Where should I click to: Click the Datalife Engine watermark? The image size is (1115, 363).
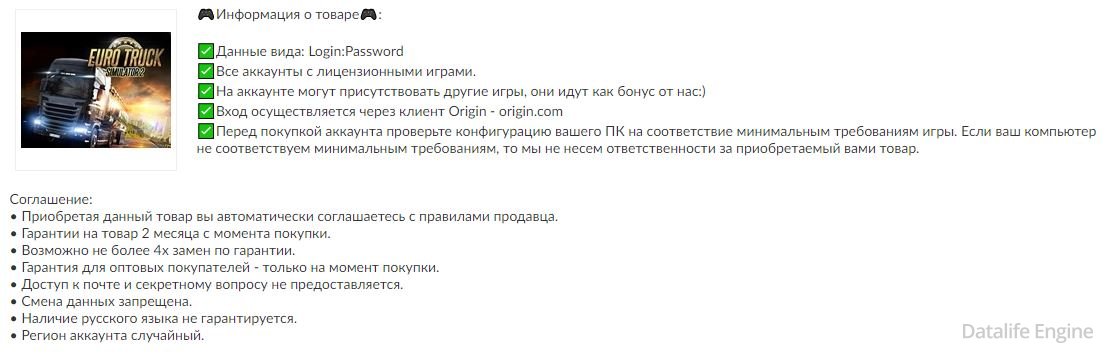coord(1027,331)
